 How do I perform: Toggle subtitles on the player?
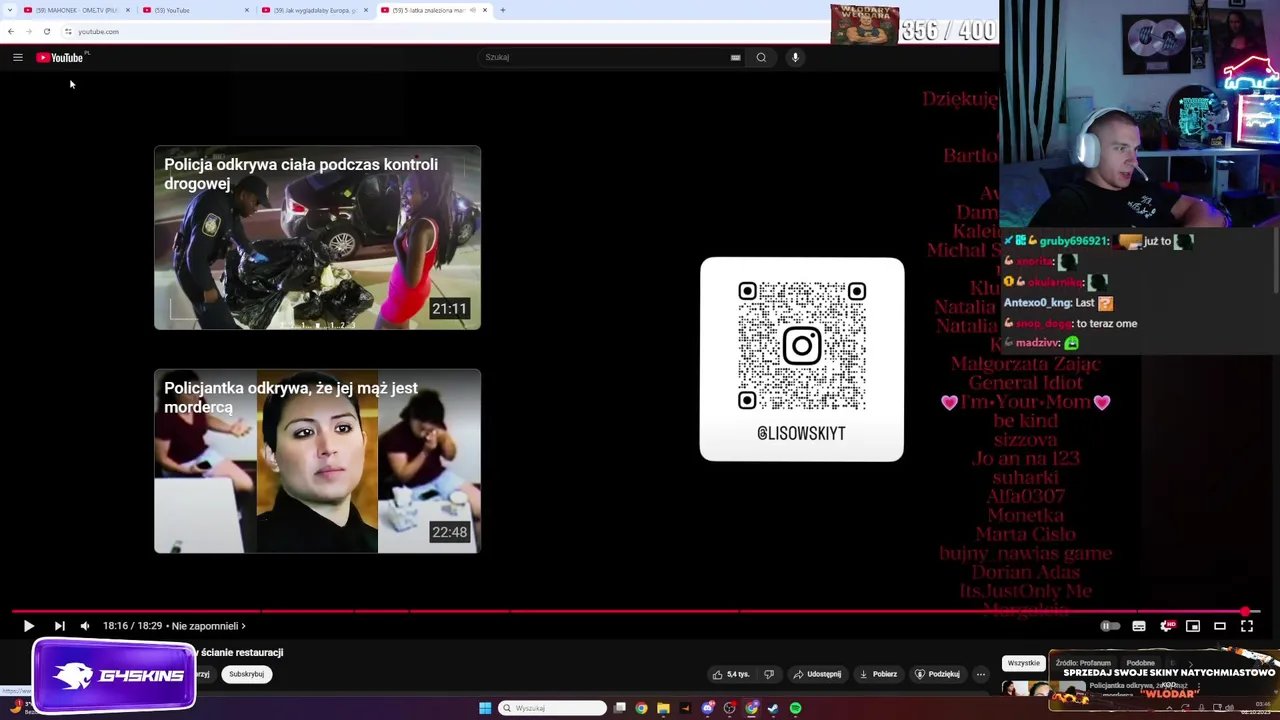[x=1139, y=626]
